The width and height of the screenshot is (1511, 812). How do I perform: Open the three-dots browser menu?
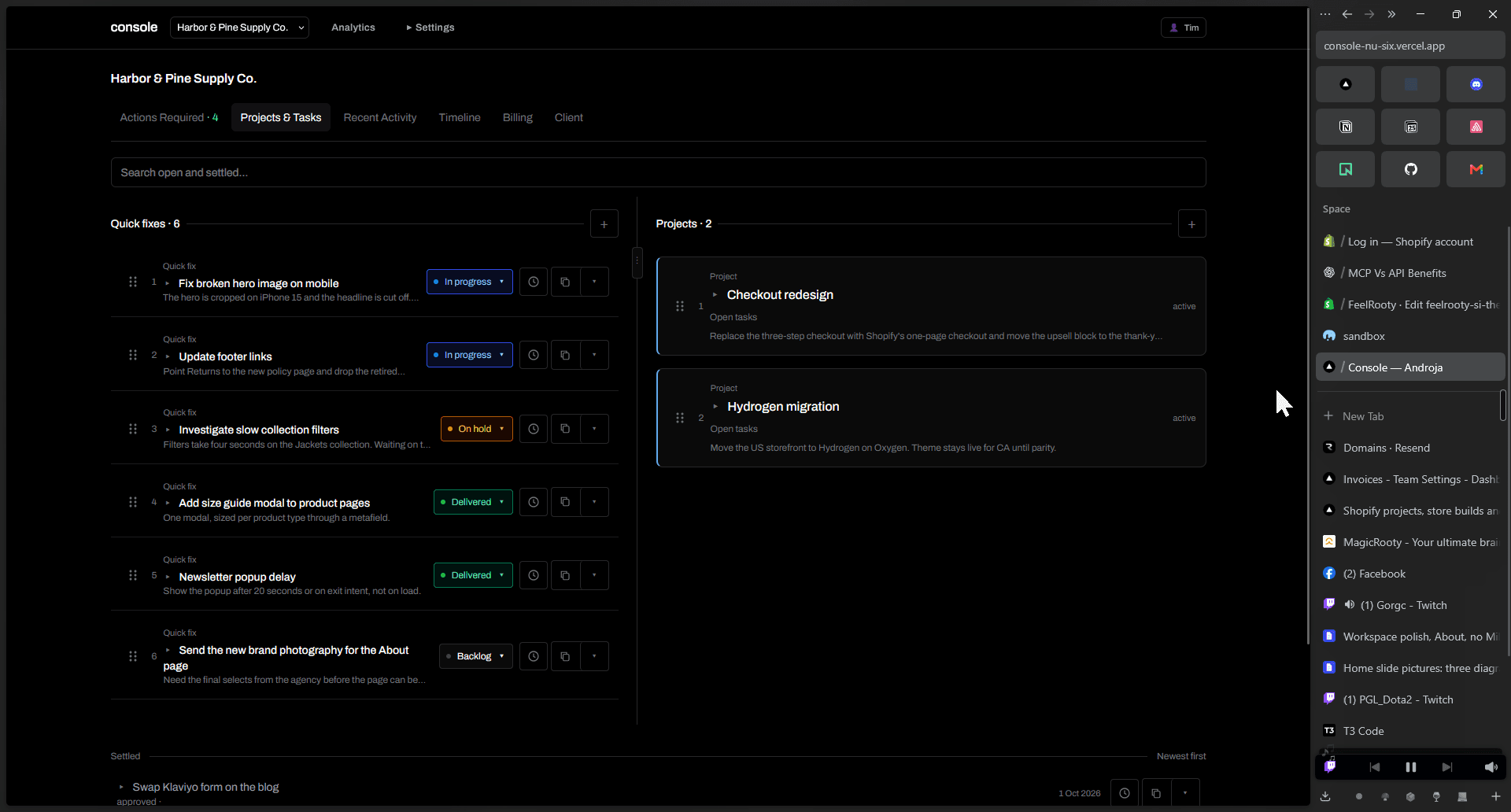click(x=1325, y=14)
